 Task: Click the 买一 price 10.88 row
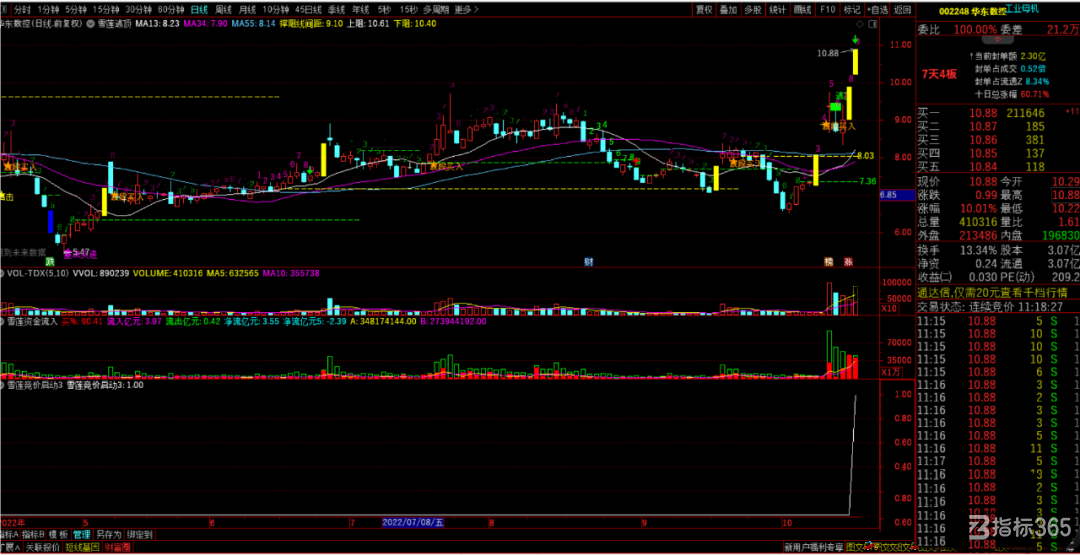997,113
